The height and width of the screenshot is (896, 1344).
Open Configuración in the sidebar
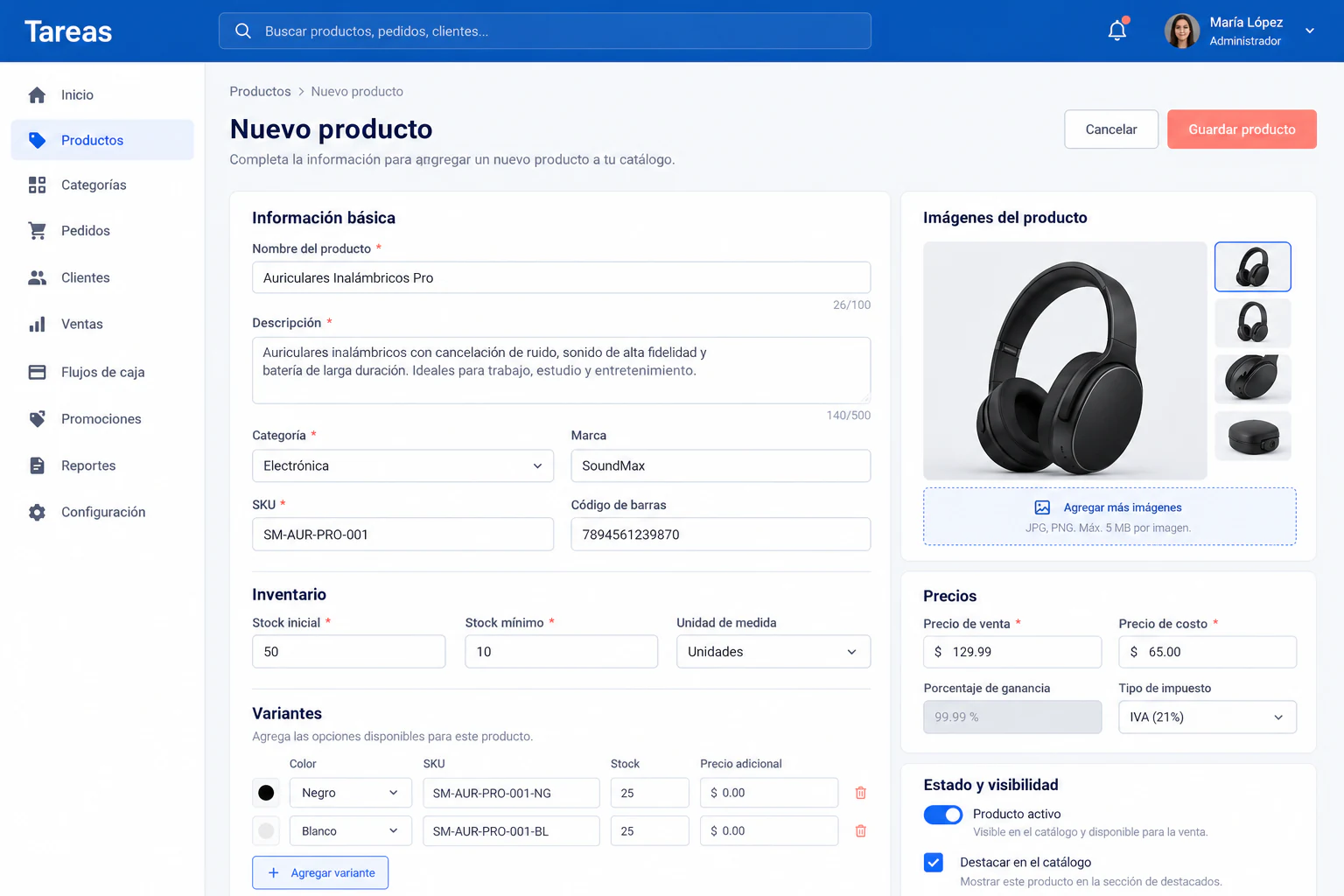click(102, 512)
